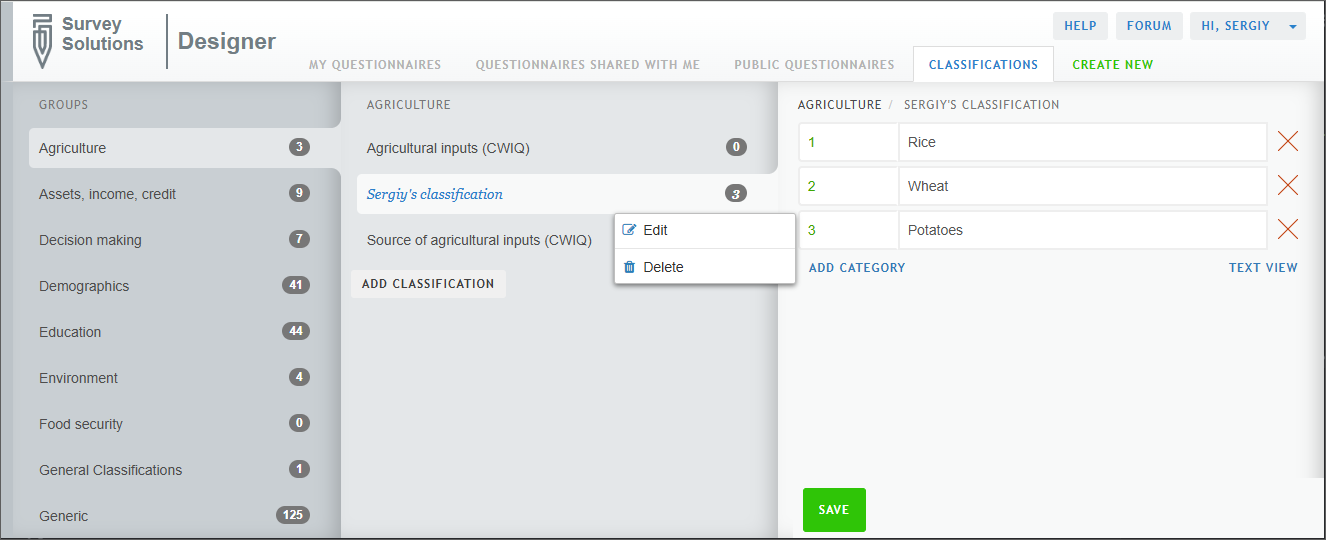Click the count badge on Sergiy's classification

(736, 194)
